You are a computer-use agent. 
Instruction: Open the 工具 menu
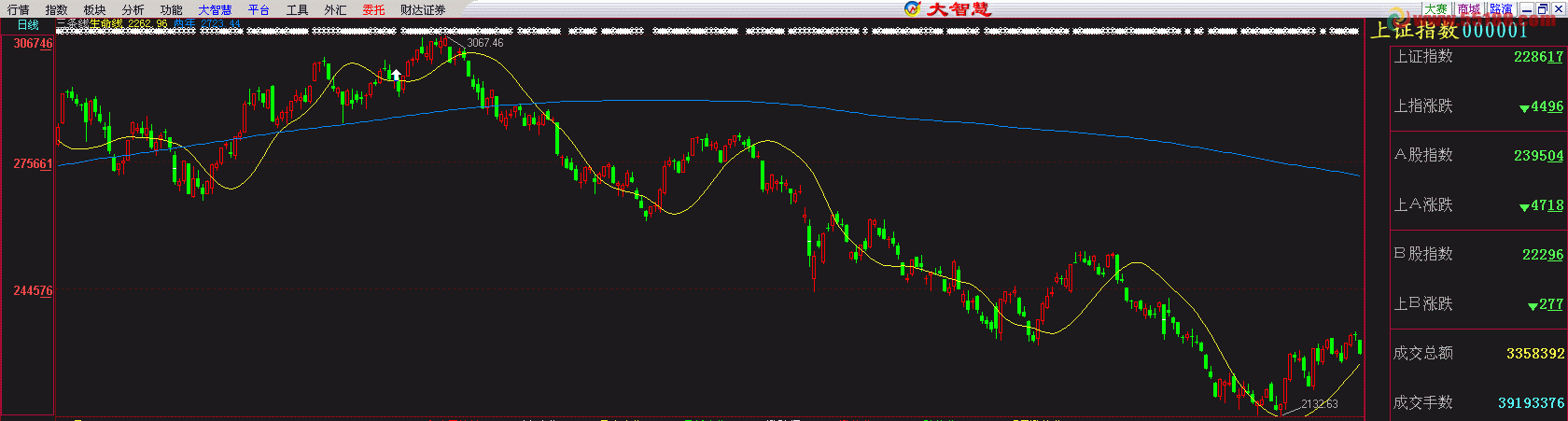click(298, 9)
